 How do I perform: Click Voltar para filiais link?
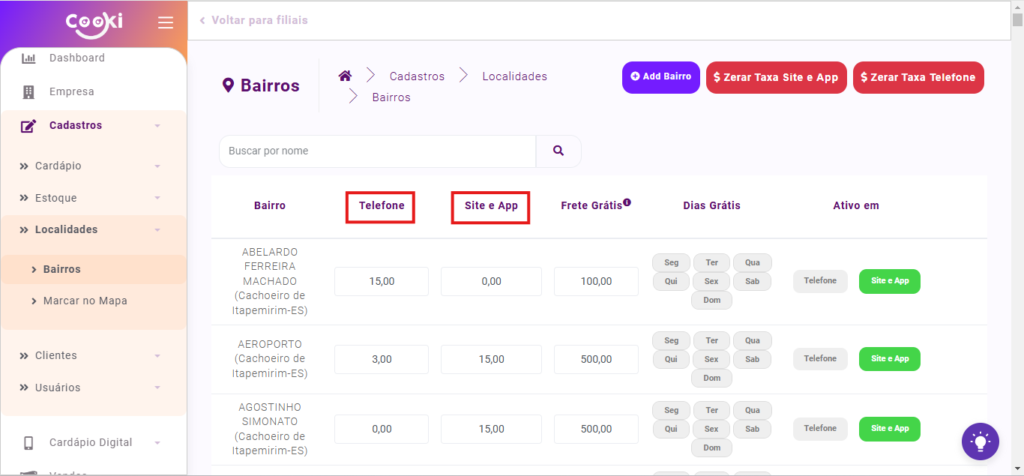[254, 20]
